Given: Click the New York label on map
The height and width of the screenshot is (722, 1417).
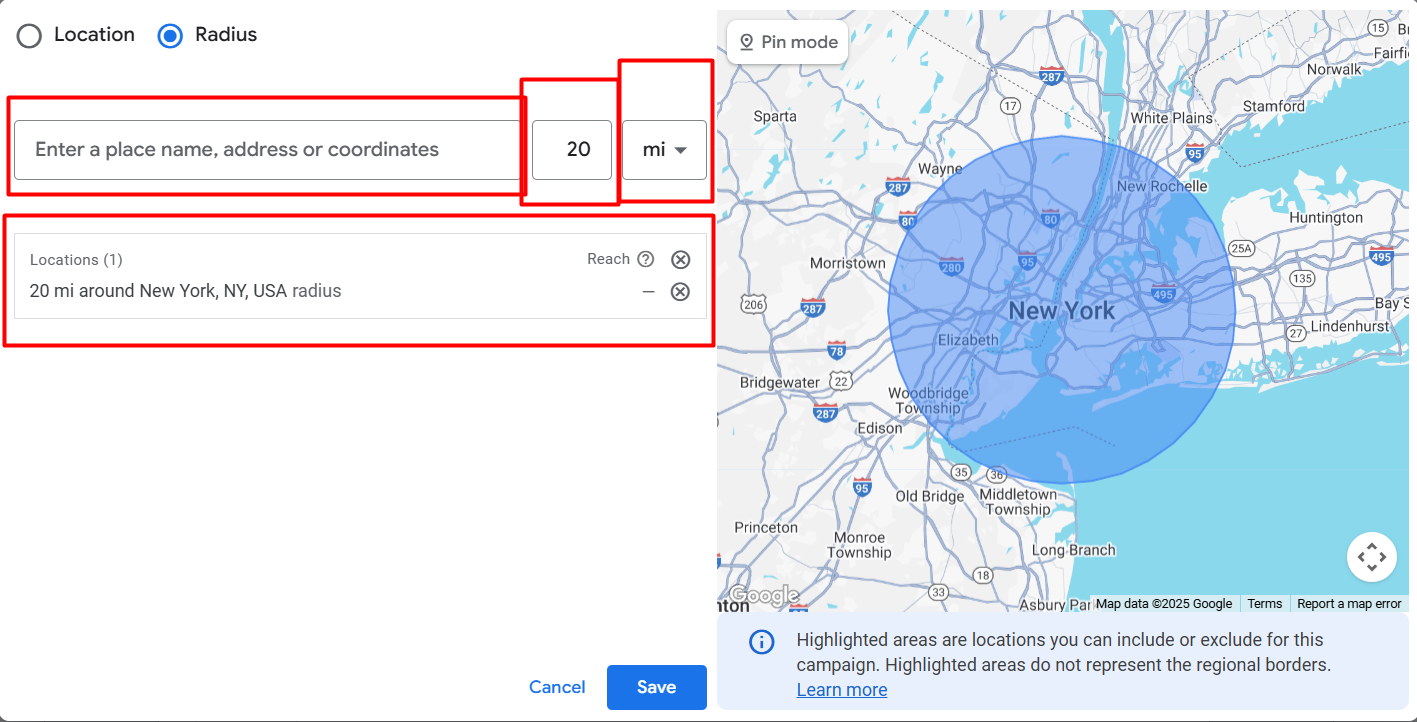Looking at the screenshot, I should pos(1061,311).
